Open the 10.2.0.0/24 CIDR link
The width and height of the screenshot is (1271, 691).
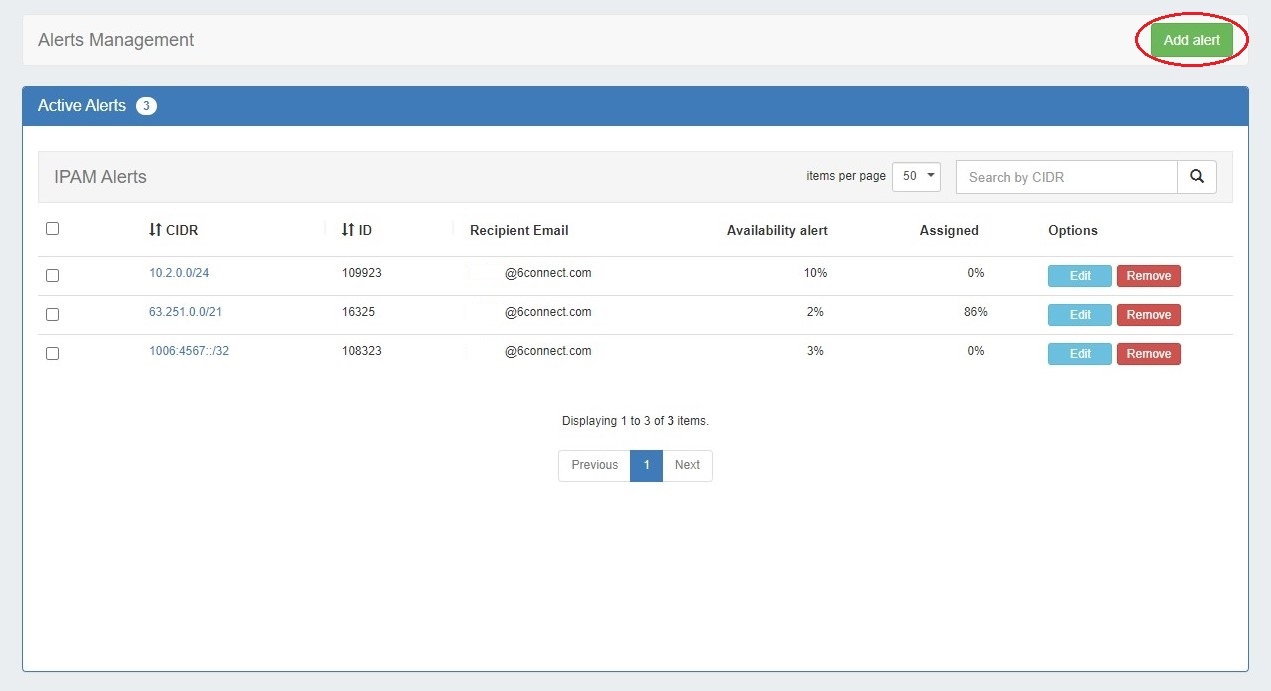click(179, 273)
